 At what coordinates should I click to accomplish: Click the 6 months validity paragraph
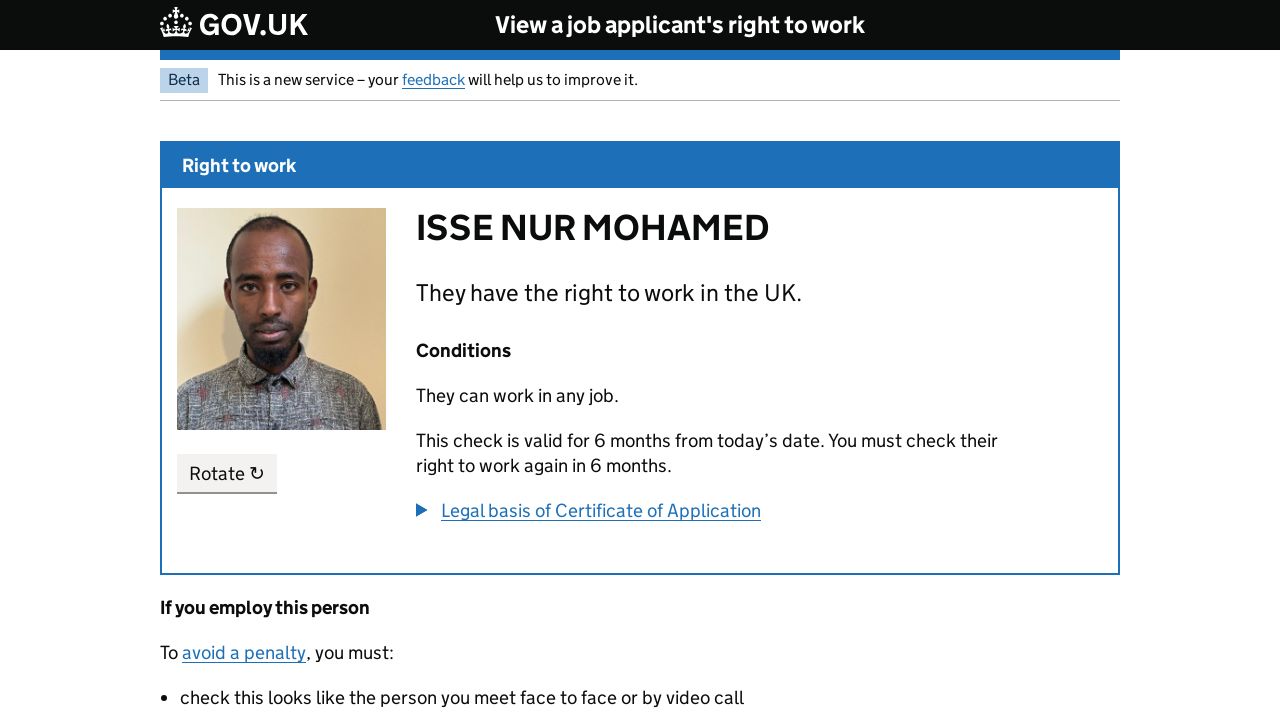pos(706,453)
